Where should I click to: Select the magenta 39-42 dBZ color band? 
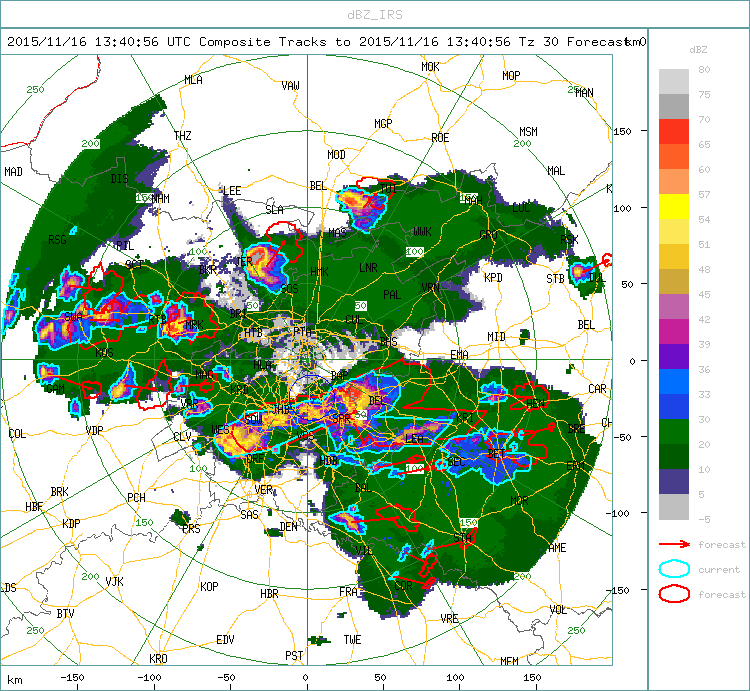pyautogui.click(x=673, y=331)
